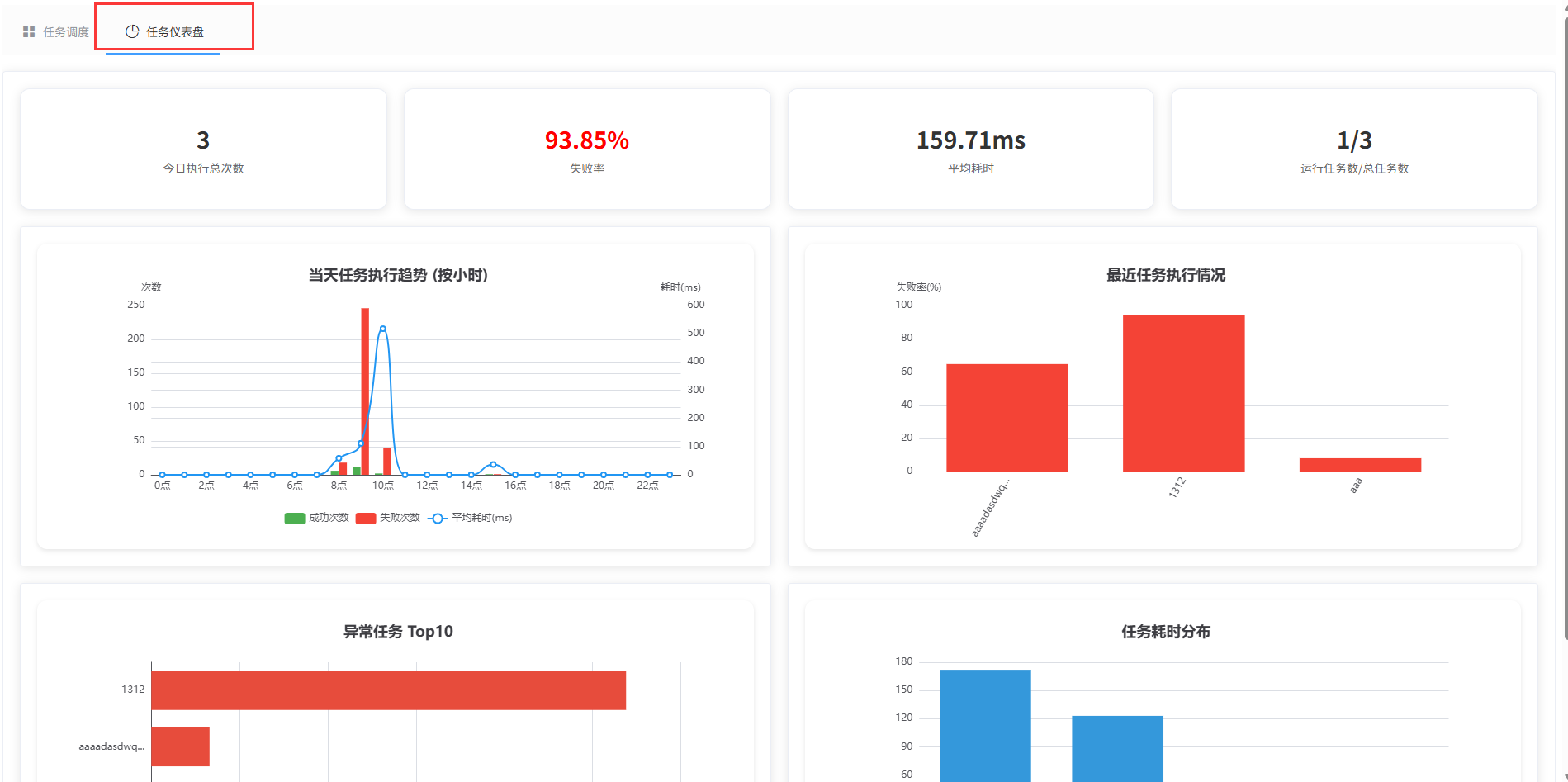Screen dimensions: 1568x782
Task: Click the grid icon beside 任务调度
Action: pyautogui.click(x=29, y=32)
